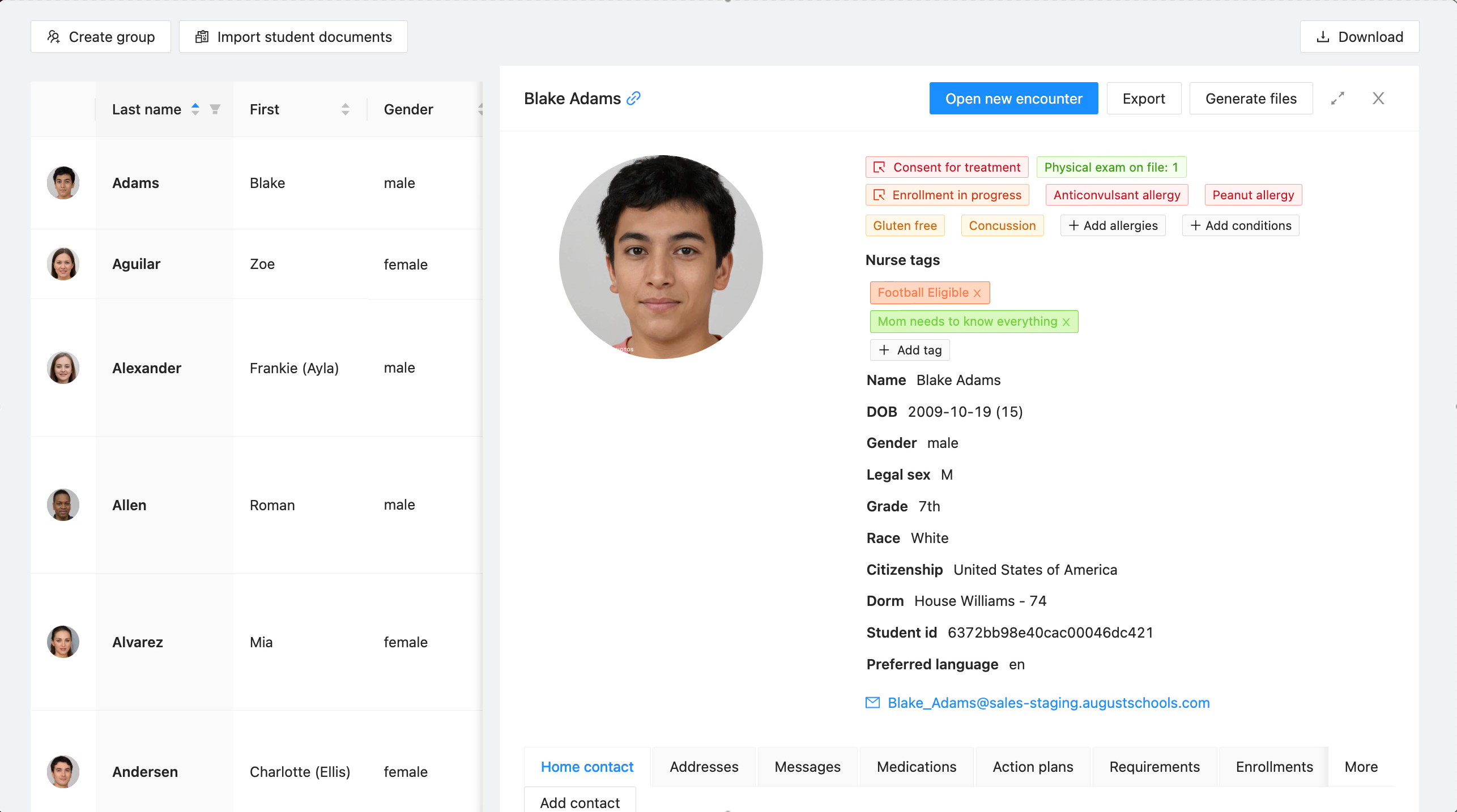Open new encounter for Blake Adams
1457x812 pixels.
(x=1013, y=99)
